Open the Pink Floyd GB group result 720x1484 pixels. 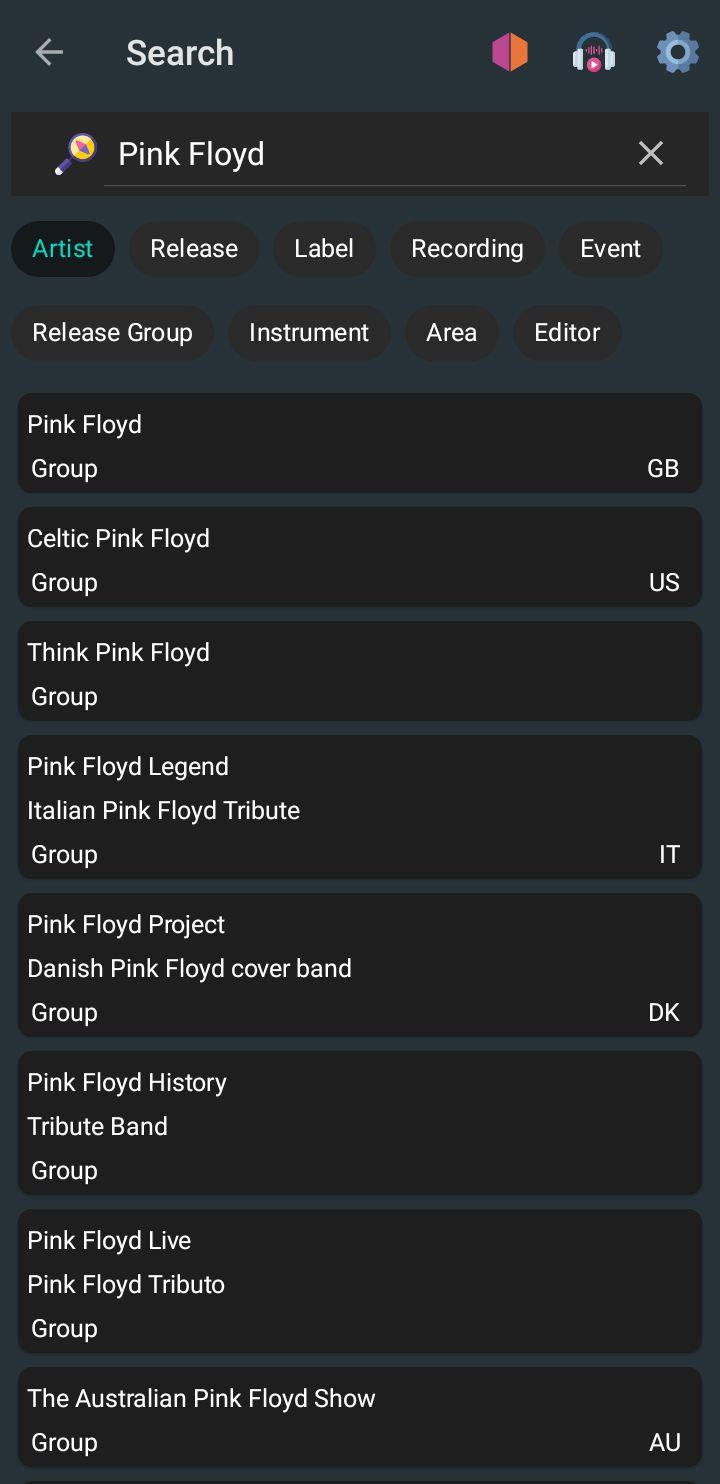pos(359,444)
